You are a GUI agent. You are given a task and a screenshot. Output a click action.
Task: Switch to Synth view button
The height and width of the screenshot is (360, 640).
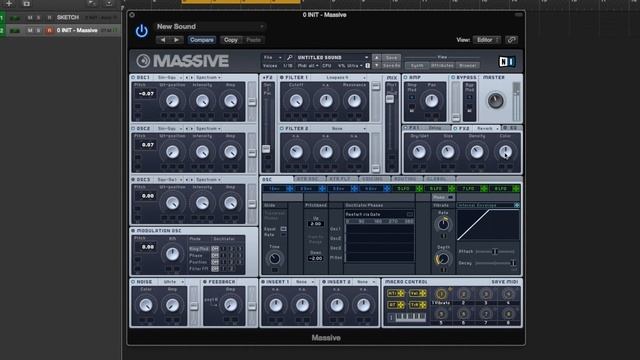pos(417,65)
